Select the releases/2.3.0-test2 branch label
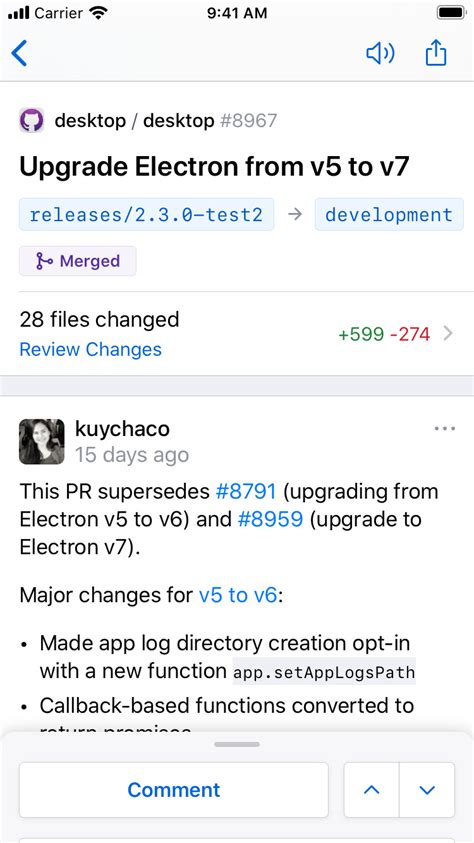Viewport: 474px width, 843px height. (x=147, y=215)
